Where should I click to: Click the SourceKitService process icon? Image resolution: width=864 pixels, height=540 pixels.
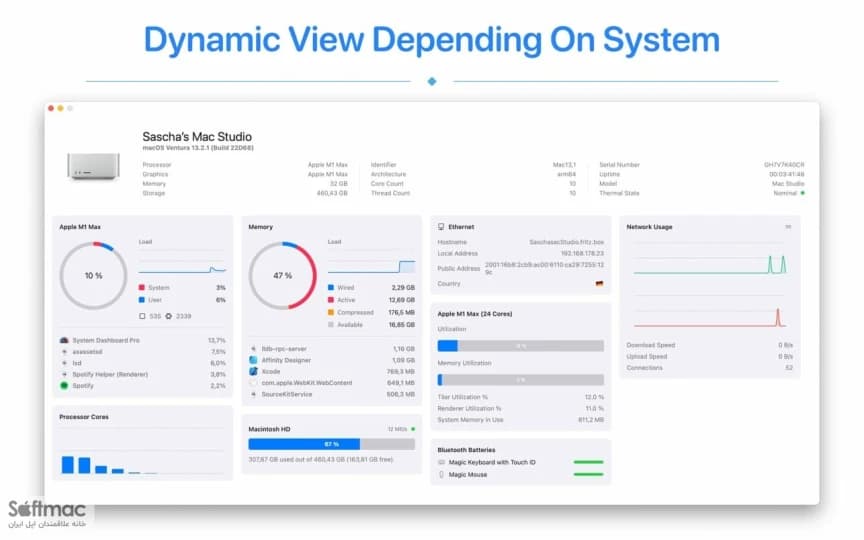(253, 395)
